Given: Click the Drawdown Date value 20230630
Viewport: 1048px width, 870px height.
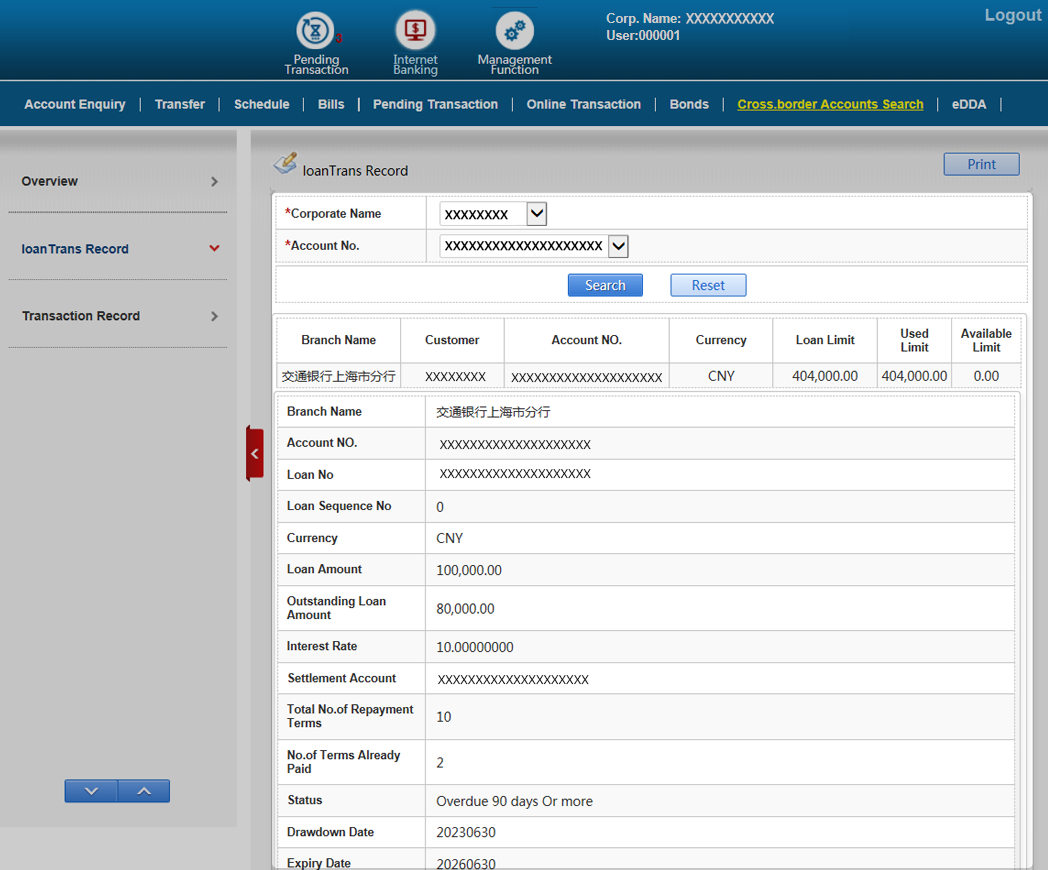Looking at the screenshot, I should 466,833.
